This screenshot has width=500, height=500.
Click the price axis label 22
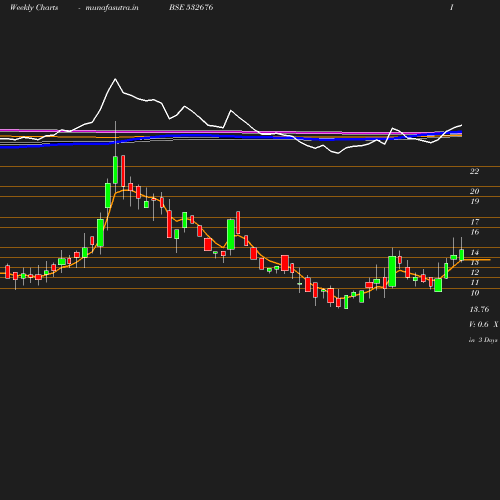(x=474, y=171)
